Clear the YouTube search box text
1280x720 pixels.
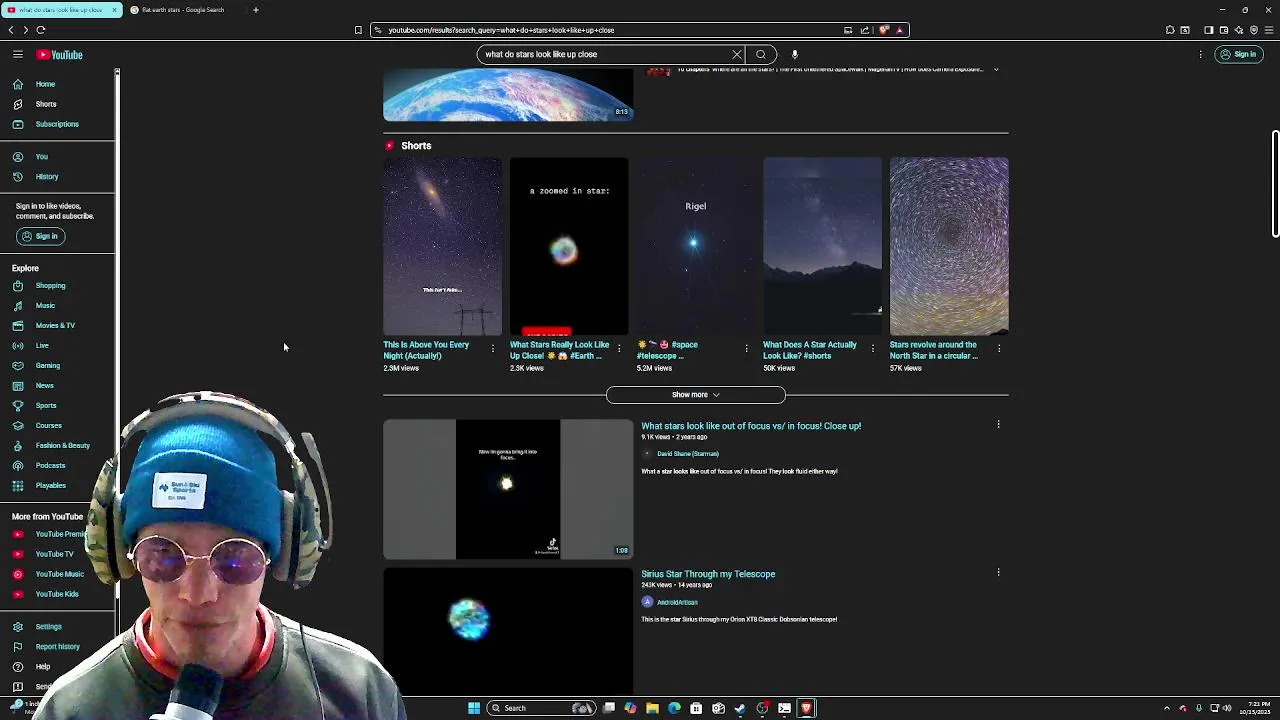737,55
